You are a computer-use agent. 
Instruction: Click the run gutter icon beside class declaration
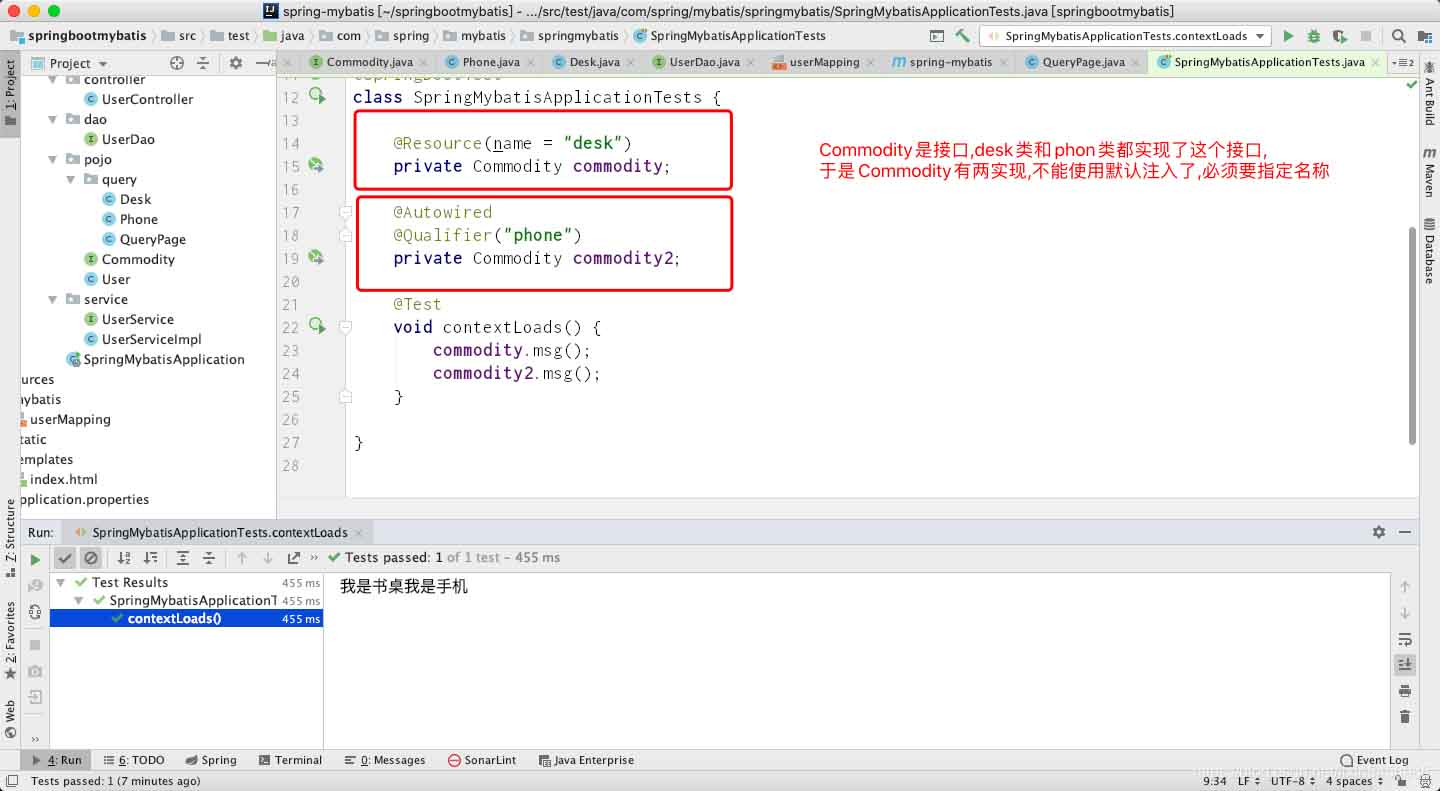click(317, 96)
